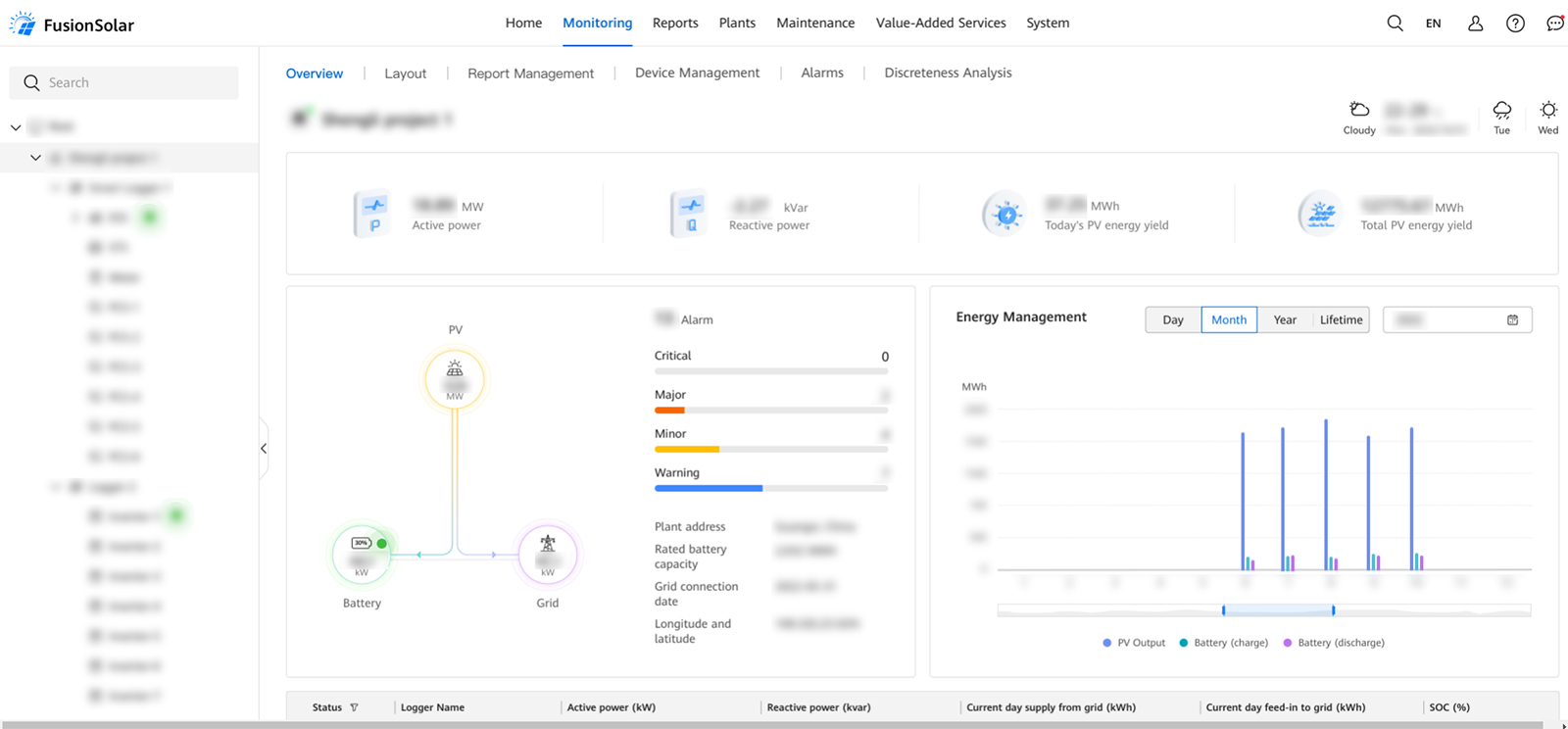This screenshot has height=729, width=1568.
Task: Open the Device Management tab
Action: 697,73
